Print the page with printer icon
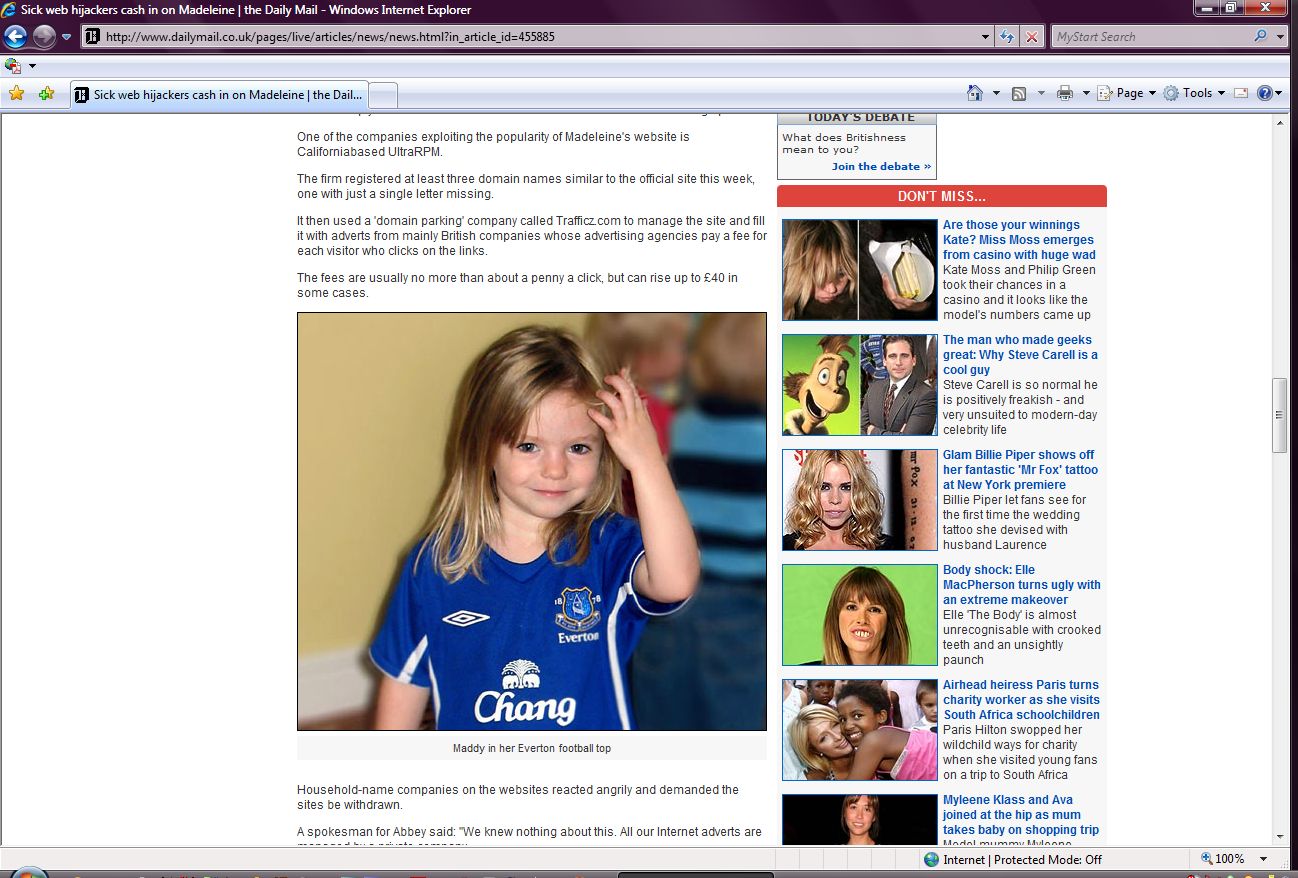 coord(1064,93)
